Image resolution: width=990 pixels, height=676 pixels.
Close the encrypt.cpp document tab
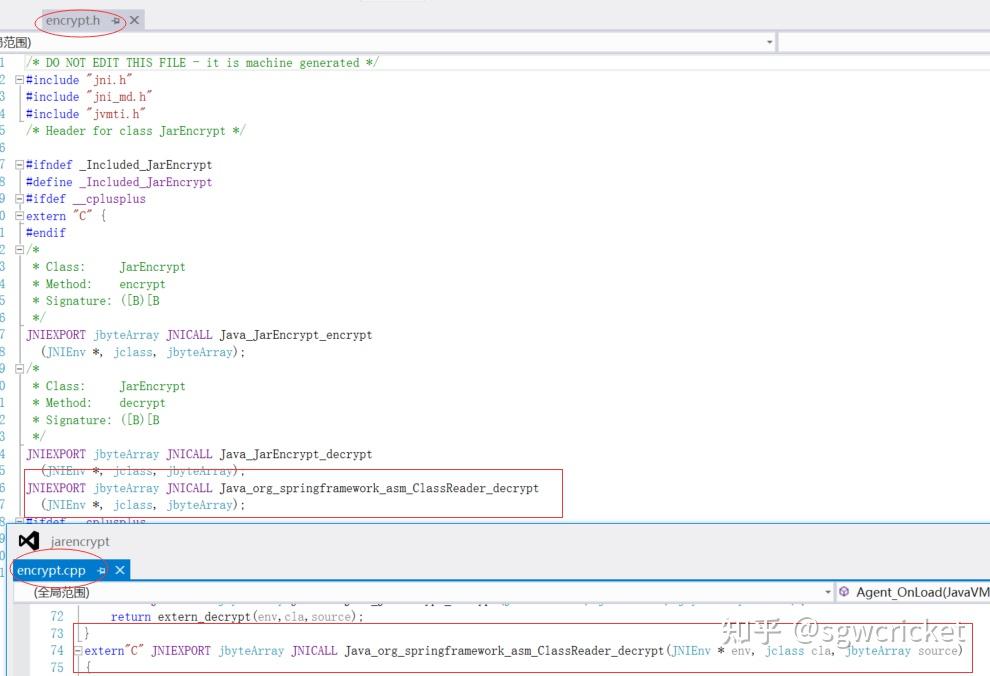coord(120,569)
